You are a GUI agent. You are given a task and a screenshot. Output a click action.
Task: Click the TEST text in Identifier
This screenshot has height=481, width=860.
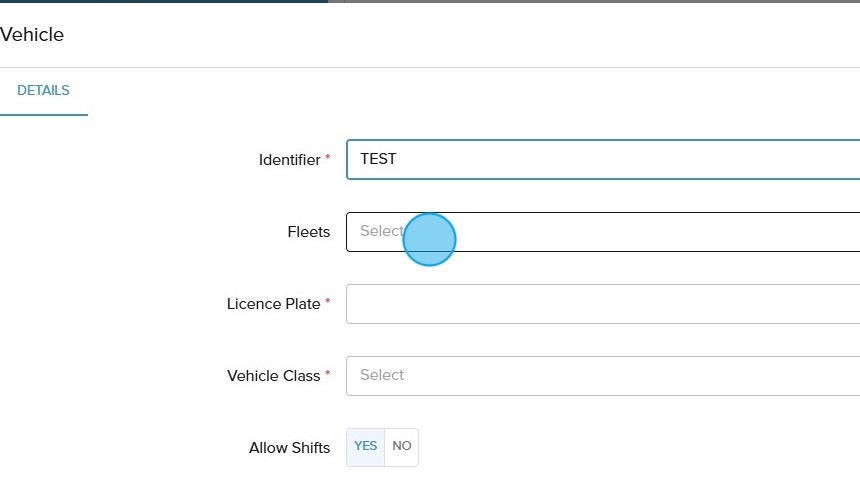click(378, 159)
